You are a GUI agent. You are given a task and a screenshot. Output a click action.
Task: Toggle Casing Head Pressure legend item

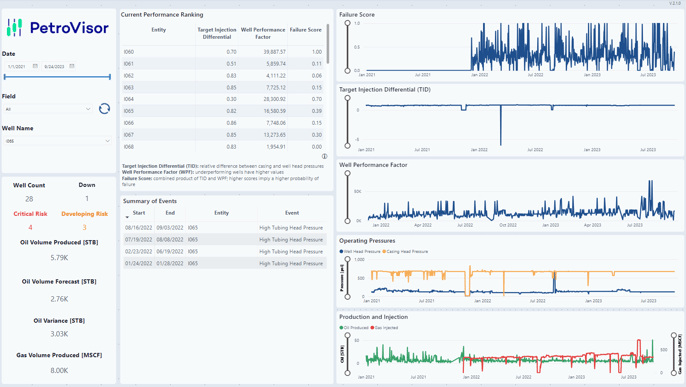point(406,251)
